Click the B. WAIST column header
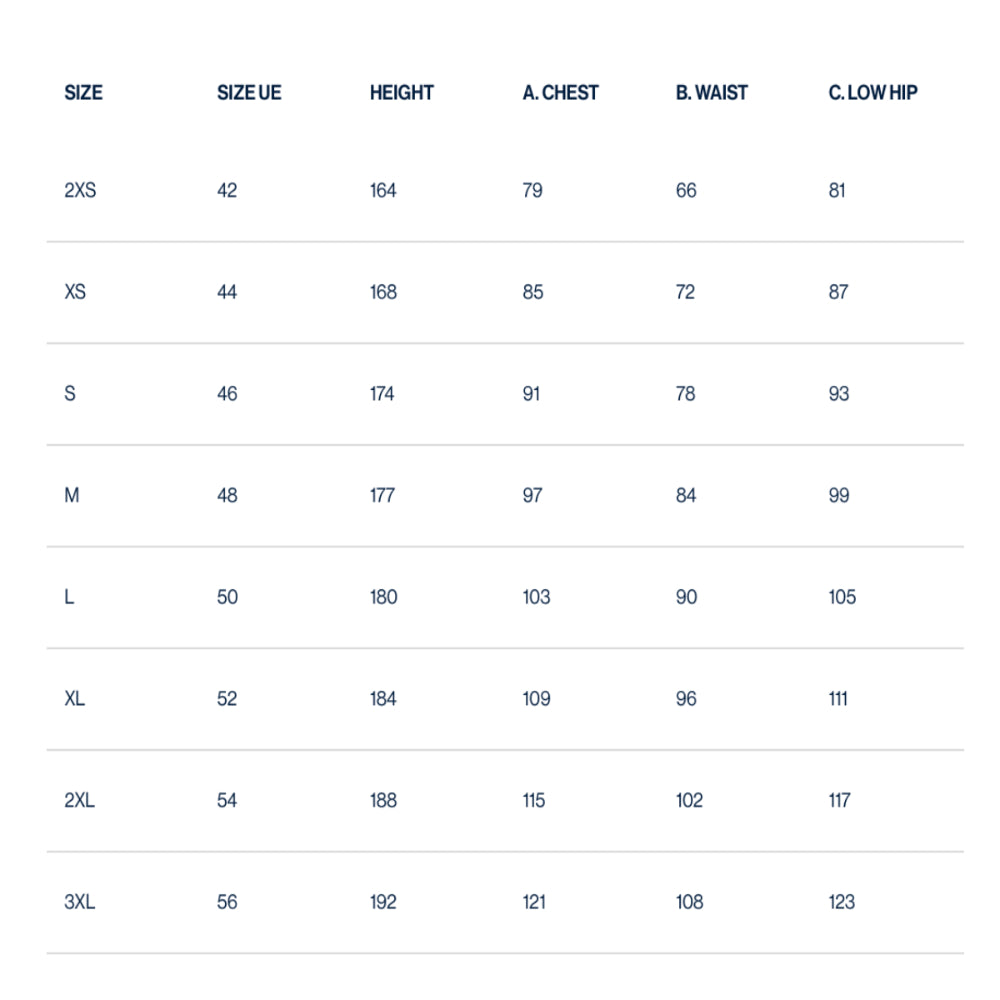The width and height of the screenshot is (1000, 1000). pyautogui.click(x=712, y=93)
